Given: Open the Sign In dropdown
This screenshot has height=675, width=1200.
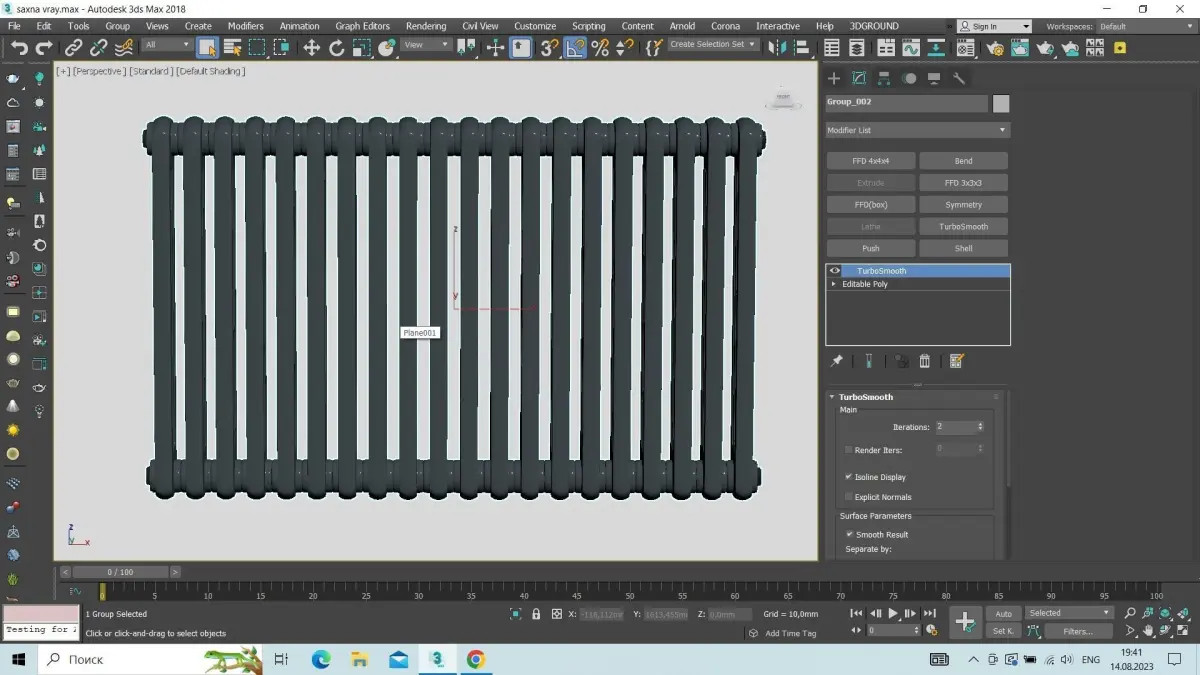Looking at the screenshot, I should tap(994, 26).
